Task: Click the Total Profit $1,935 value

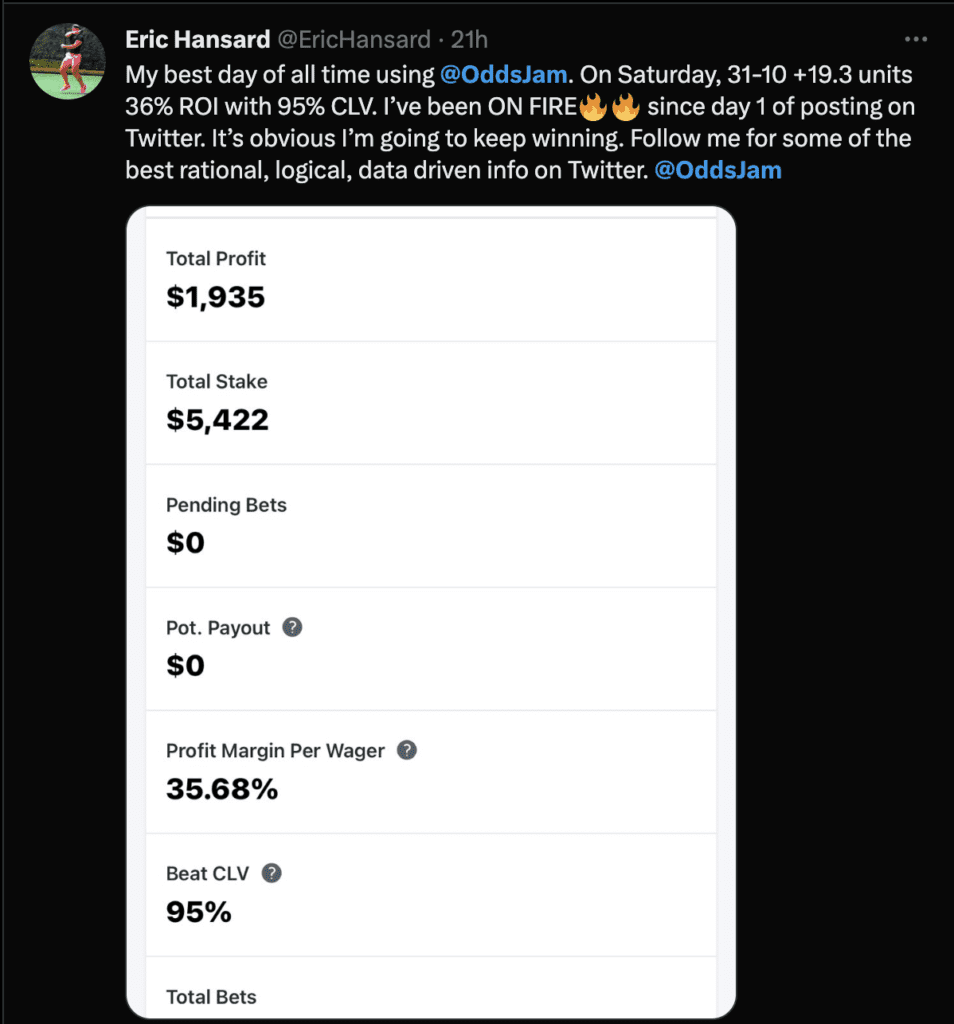Action: pos(215,297)
